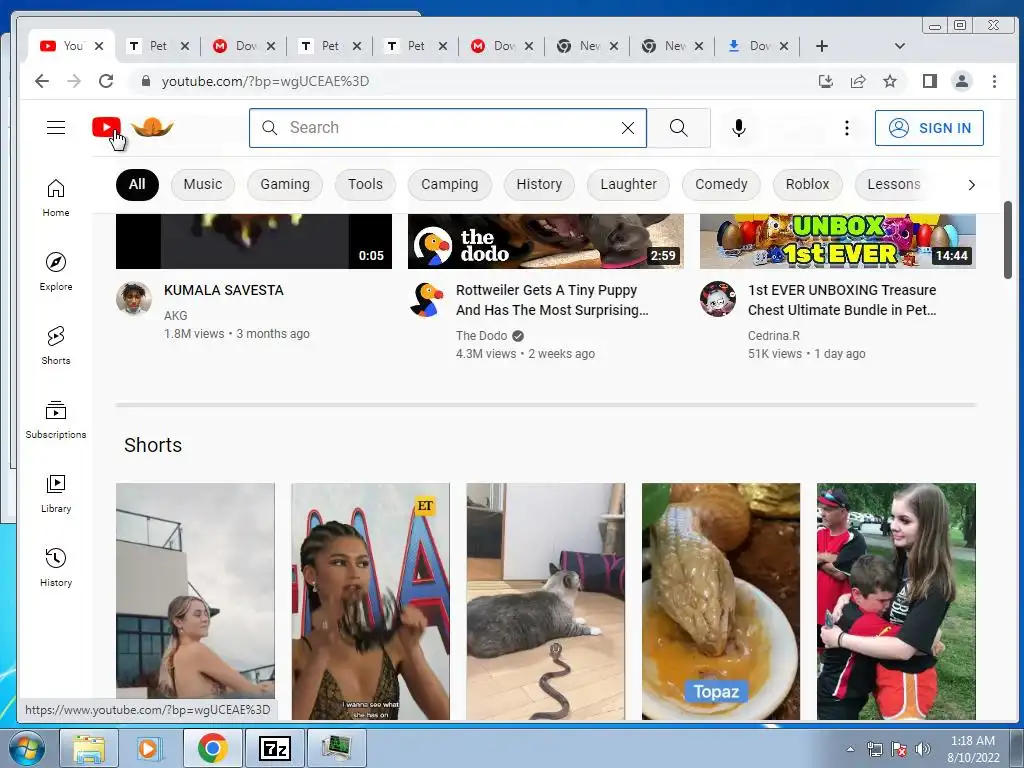Open AKG channel avatar

pos(134,299)
